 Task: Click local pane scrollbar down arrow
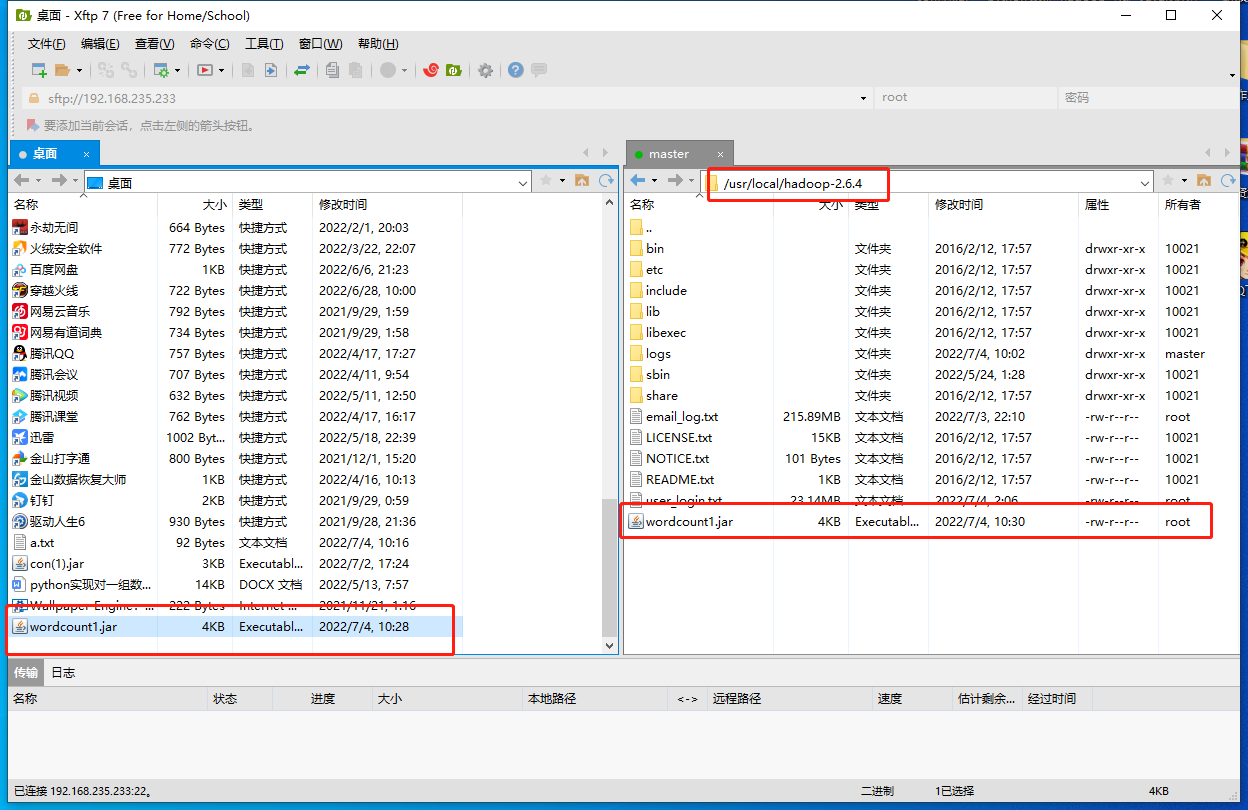click(611, 646)
